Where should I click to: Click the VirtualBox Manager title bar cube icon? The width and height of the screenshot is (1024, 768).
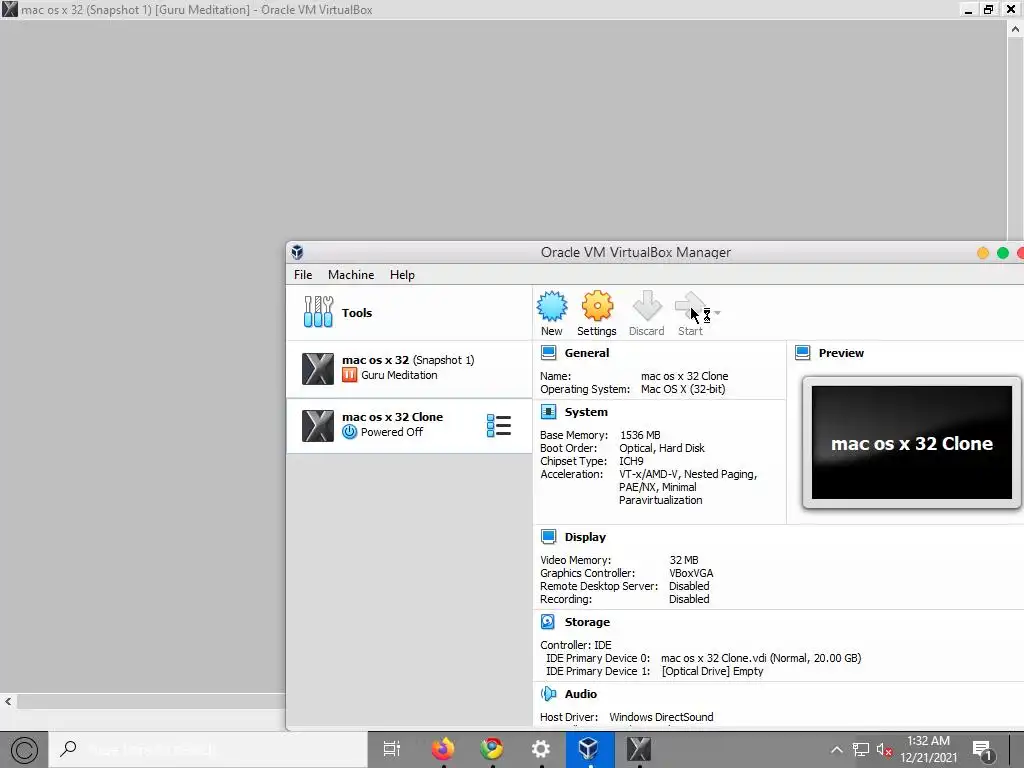click(x=298, y=252)
